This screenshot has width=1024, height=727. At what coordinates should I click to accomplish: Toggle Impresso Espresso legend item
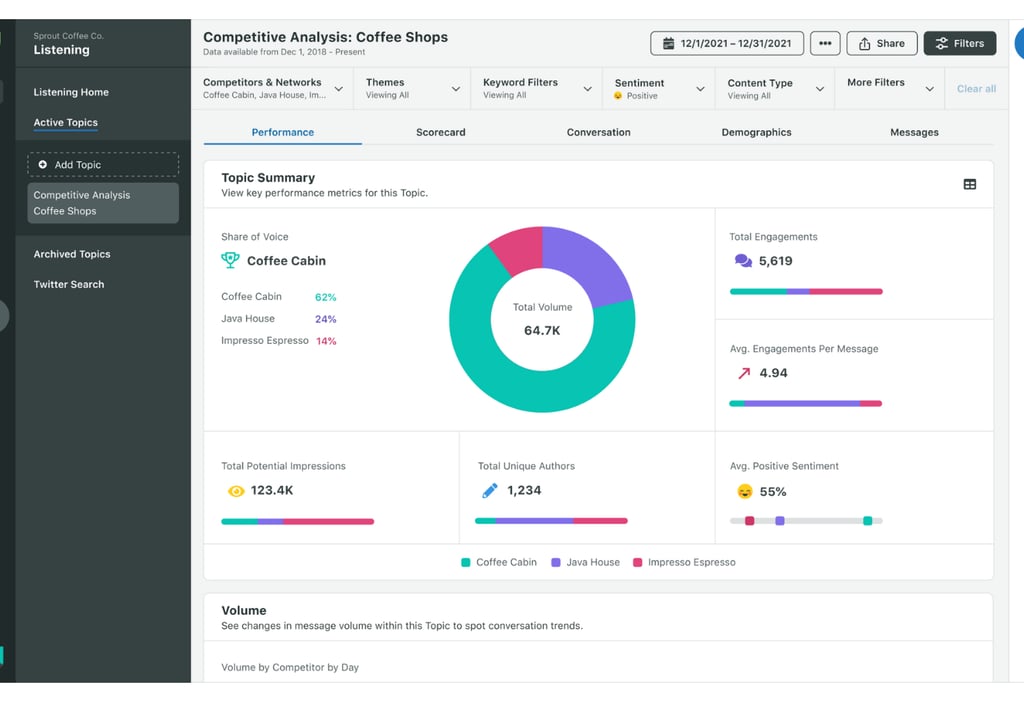(684, 562)
